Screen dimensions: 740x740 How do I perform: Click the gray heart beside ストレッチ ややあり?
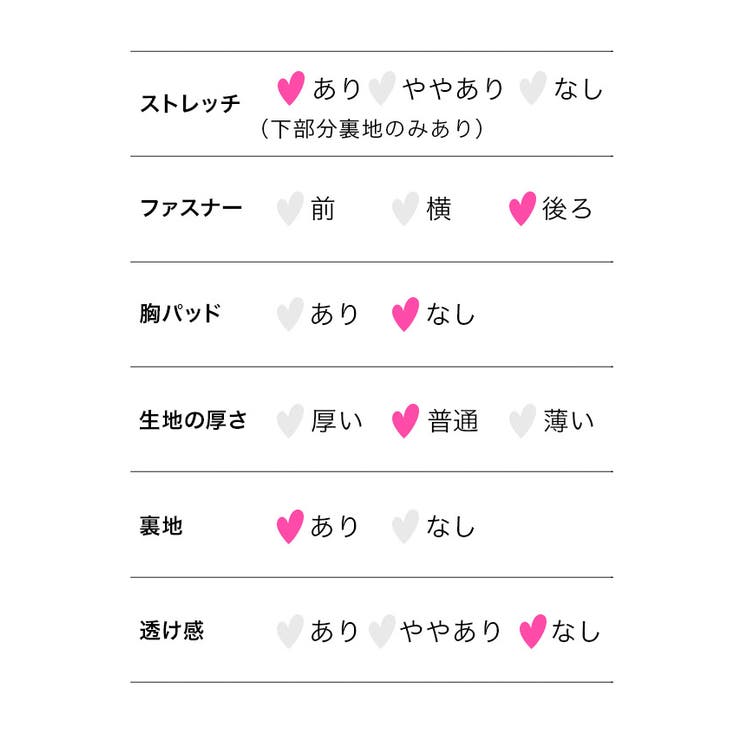coord(382,88)
